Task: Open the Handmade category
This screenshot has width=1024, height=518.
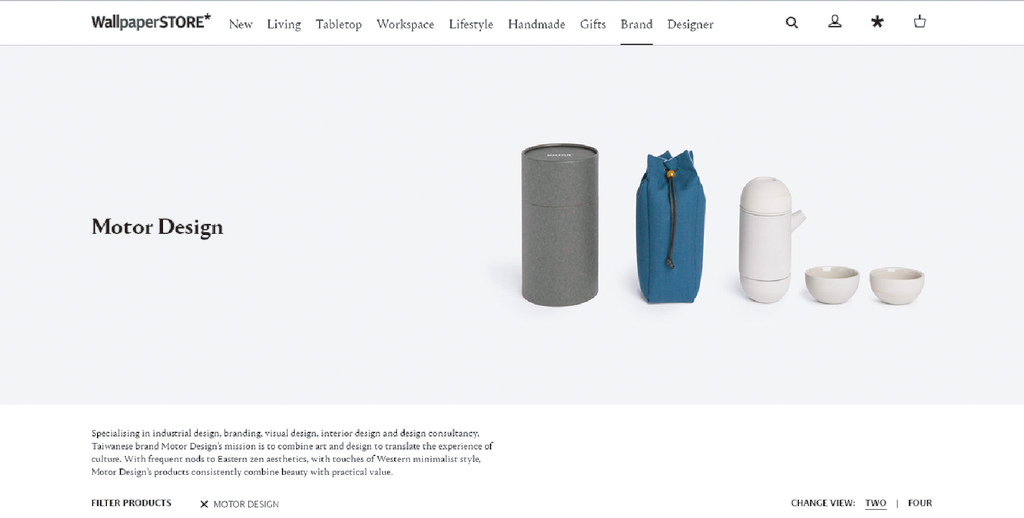Action: (536, 24)
